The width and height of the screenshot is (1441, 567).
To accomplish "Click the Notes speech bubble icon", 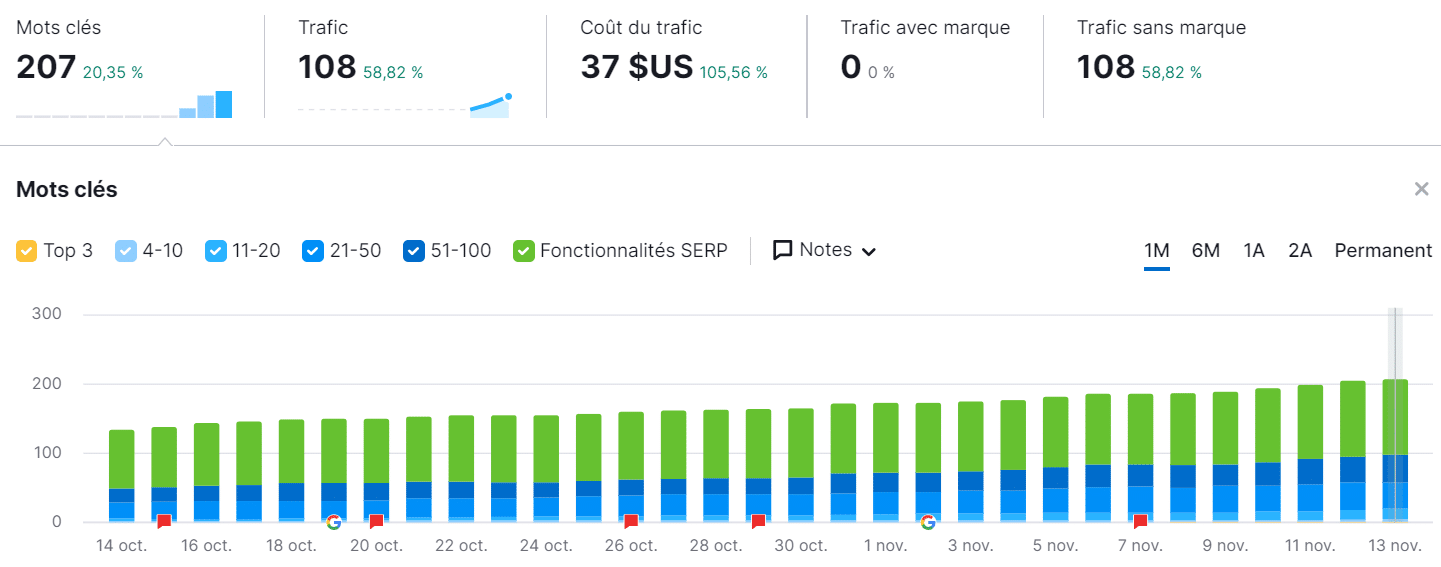I will tap(783, 250).
